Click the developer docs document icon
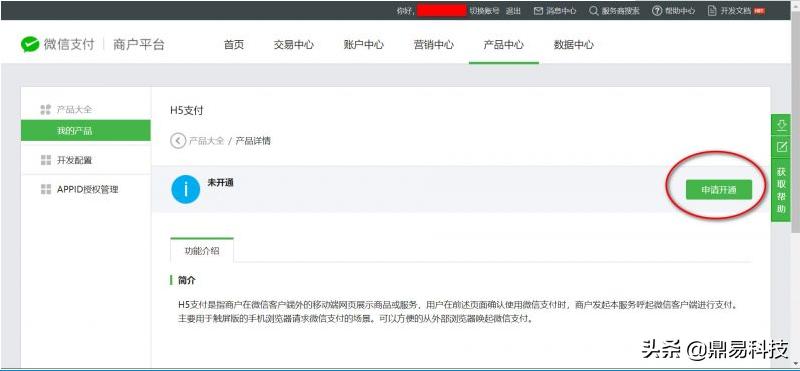The width and height of the screenshot is (800, 371). [712, 11]
